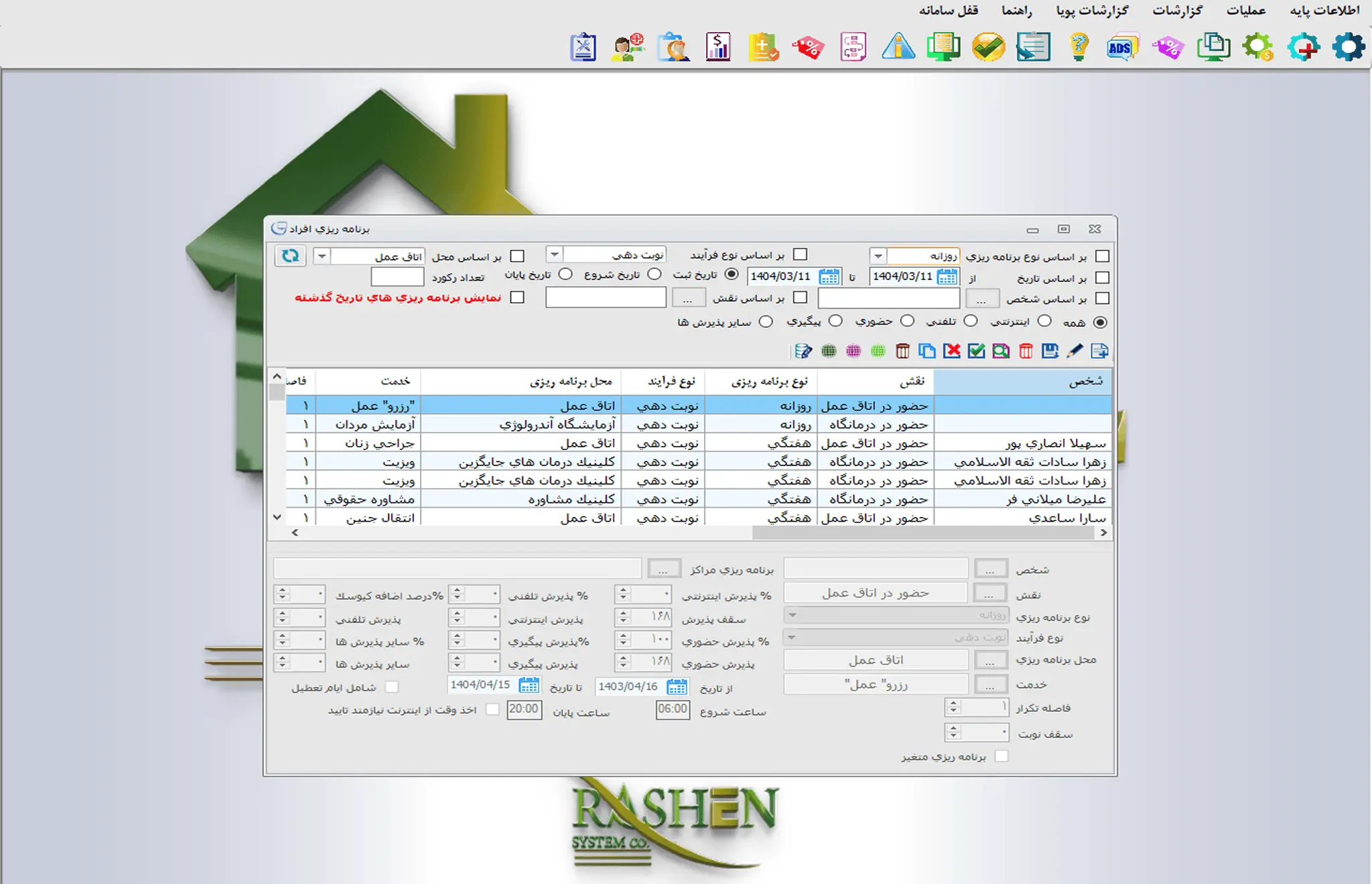Viewport: 1372px width, 884px height.
Task: Click the table's horizontal scrollbar thumb
Action: point(924,533)
